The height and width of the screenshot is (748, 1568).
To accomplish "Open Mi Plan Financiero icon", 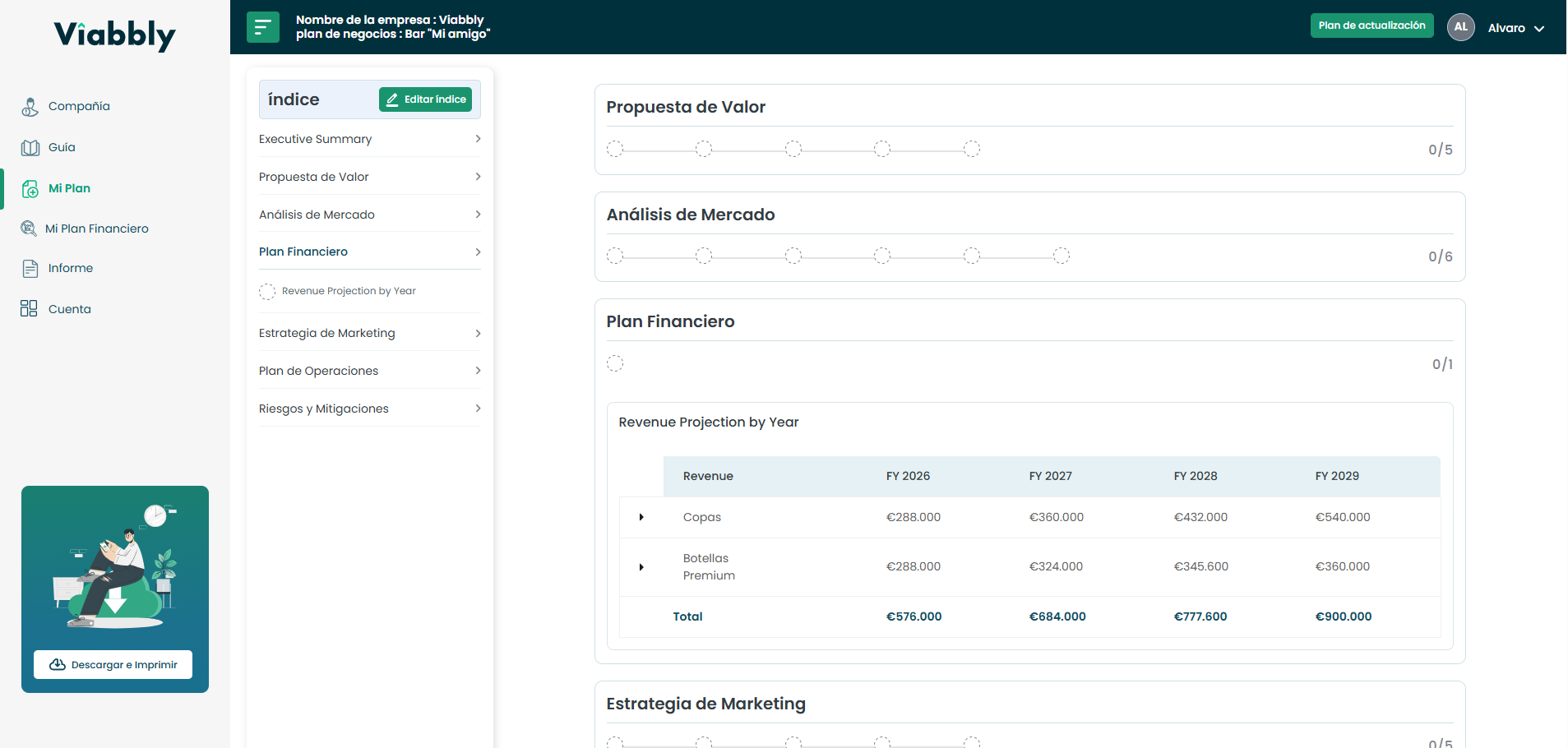I will tap(29, 229).
